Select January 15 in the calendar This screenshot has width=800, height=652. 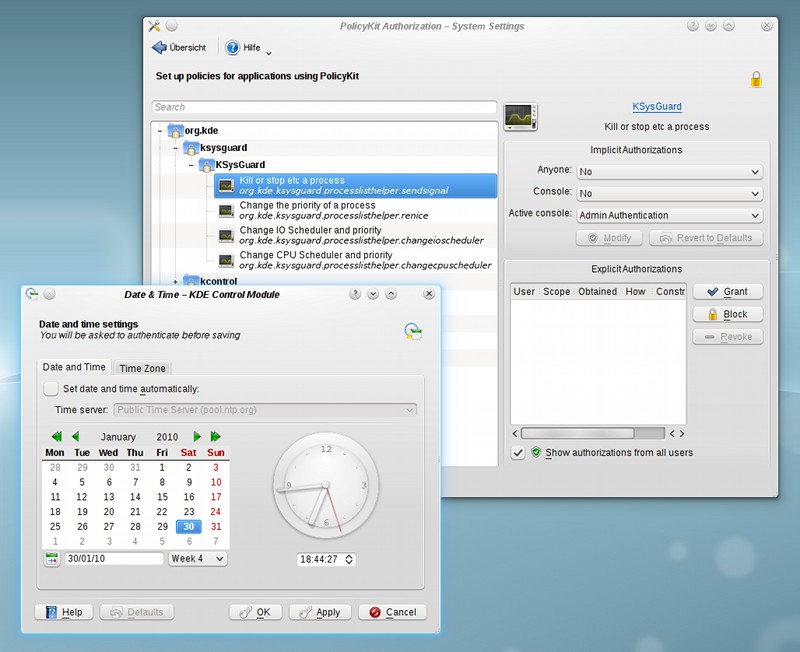click(x=162, y=497)
